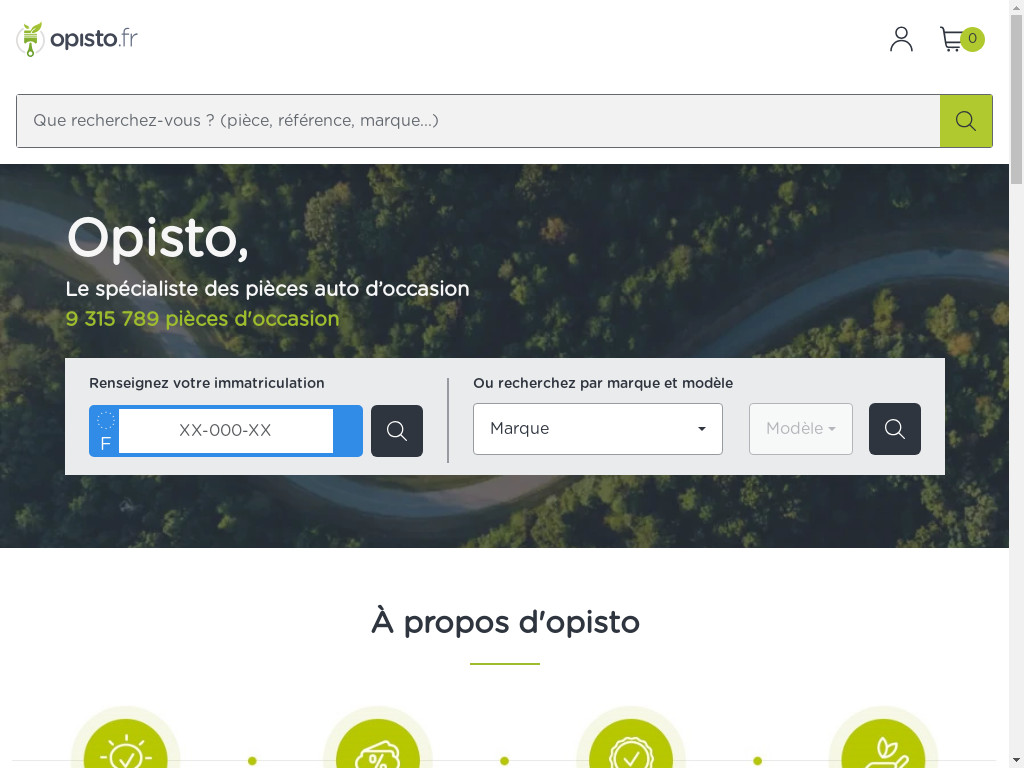Open the Marque dropdown
Viewport: 1024px width, 768px height.
coord(597,429)
